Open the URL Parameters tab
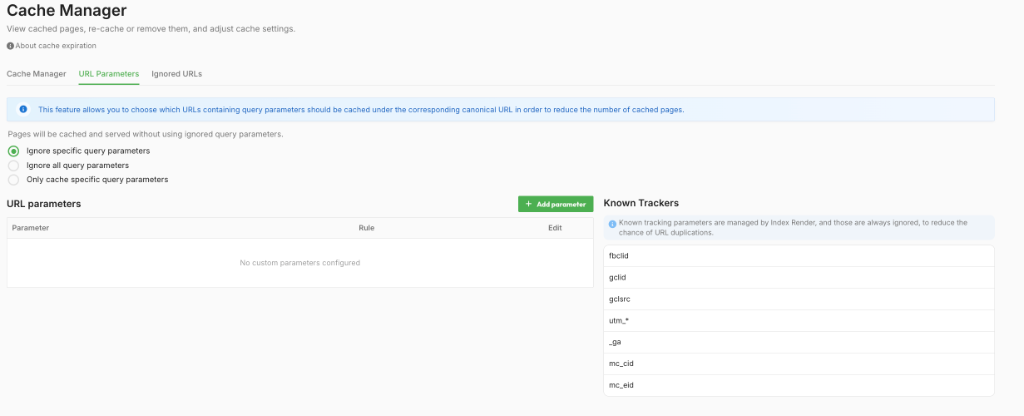Viewport: 1024px width, 416px height. click(x=109, y=74)
